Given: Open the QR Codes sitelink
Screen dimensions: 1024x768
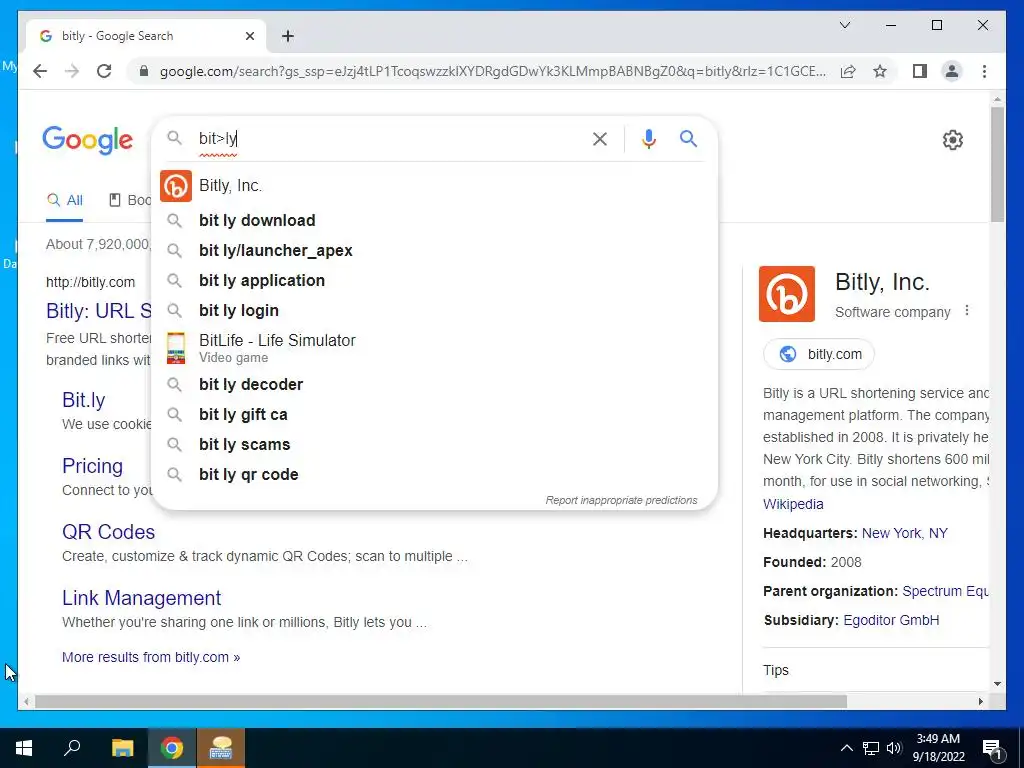Looking at the screenshot, I should 108,532.
